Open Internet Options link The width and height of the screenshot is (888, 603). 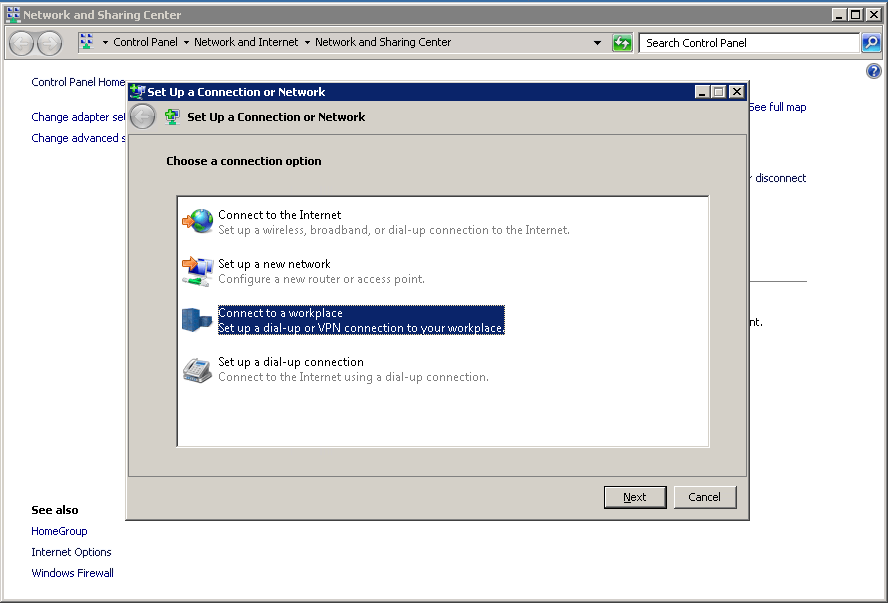(x=71, y=552)
